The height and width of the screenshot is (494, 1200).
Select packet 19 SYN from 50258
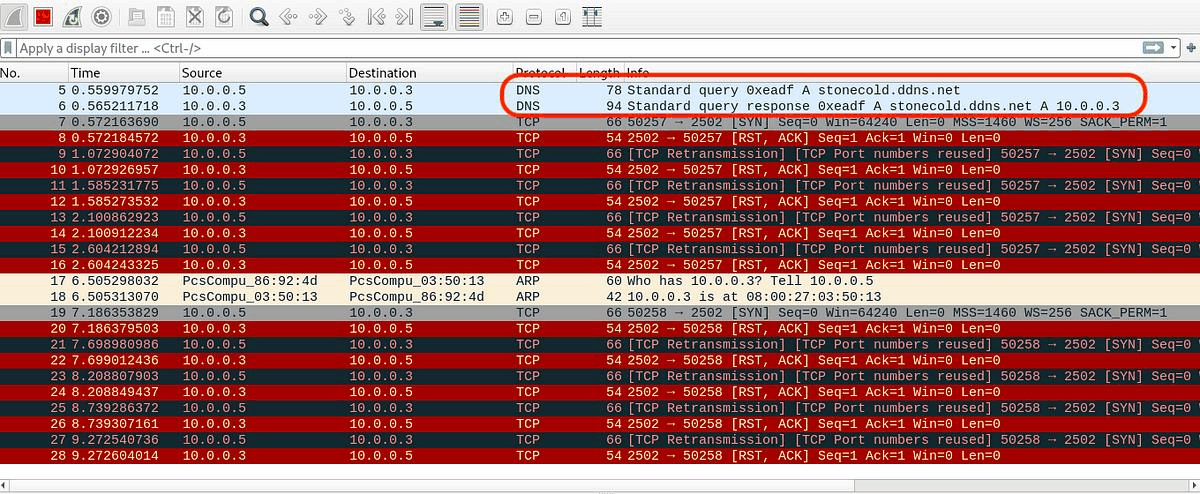point(600,313)
